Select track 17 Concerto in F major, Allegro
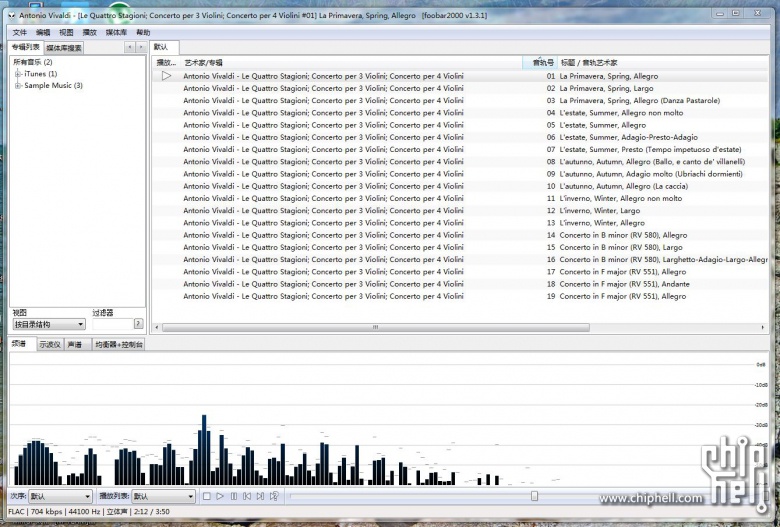The height and width of the screenshot is (527, 780). point(461,272)
